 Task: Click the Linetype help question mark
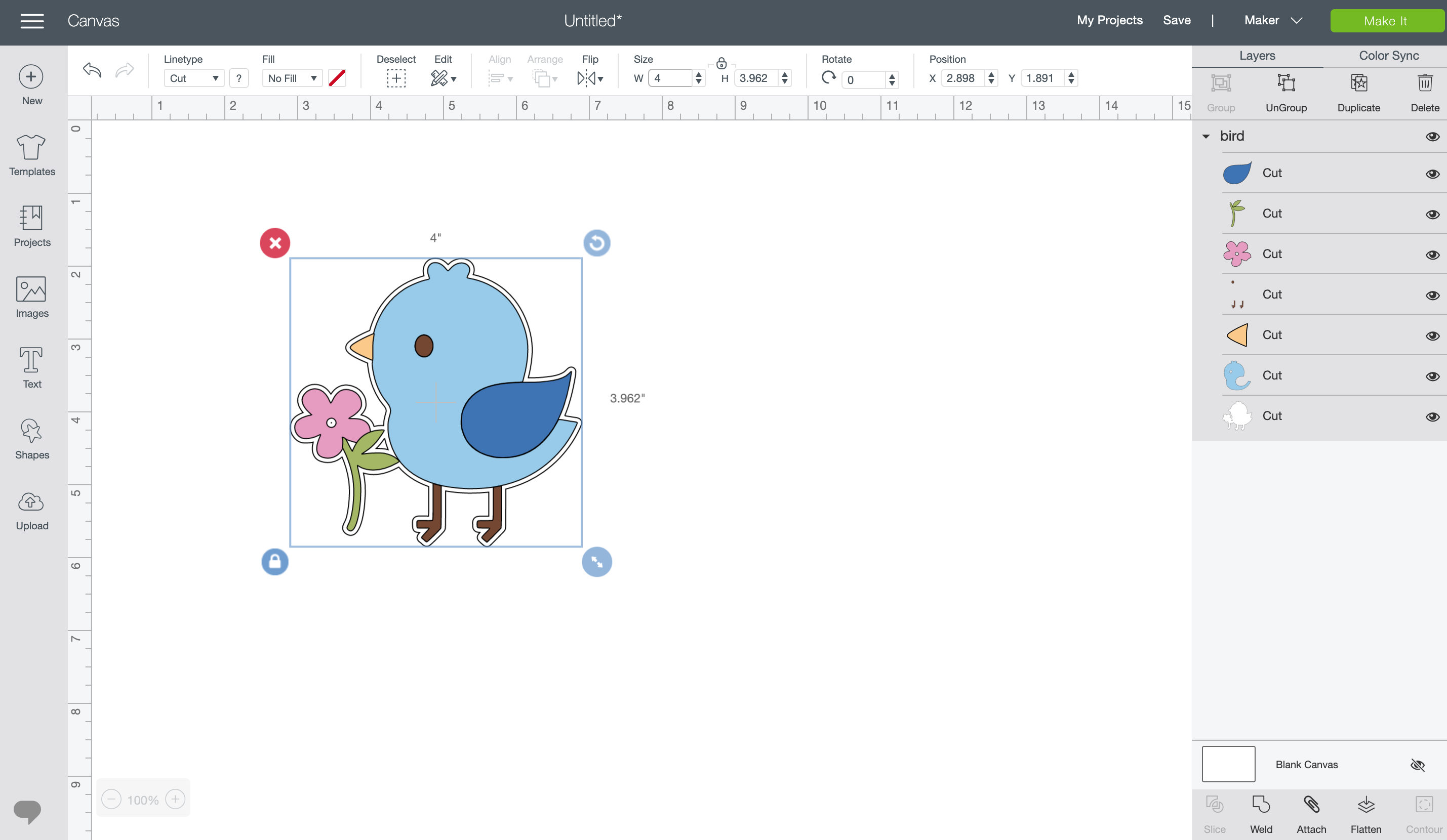[x=239, y=78]
